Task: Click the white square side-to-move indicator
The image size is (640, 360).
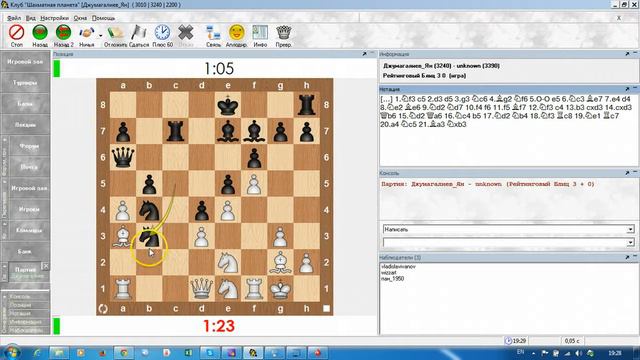Action: tap(326, 309)
